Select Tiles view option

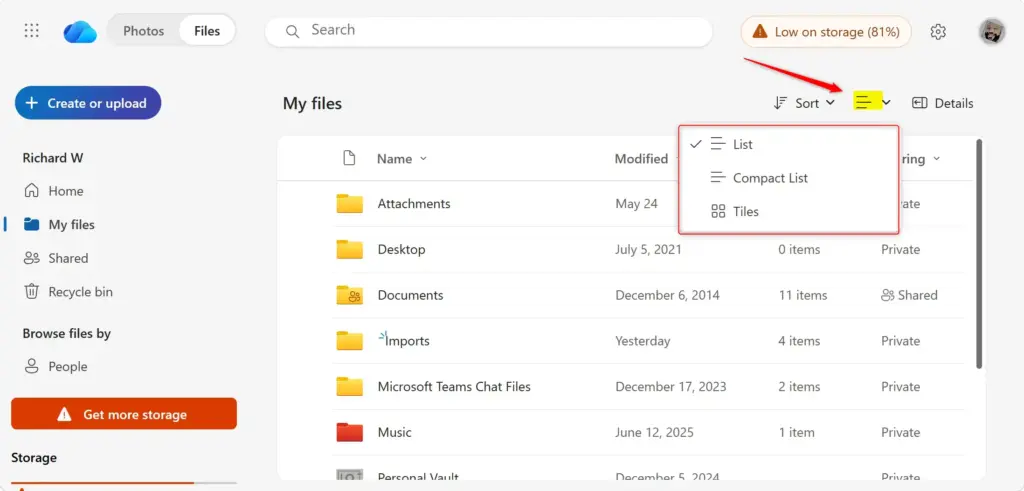pos(789,212)
